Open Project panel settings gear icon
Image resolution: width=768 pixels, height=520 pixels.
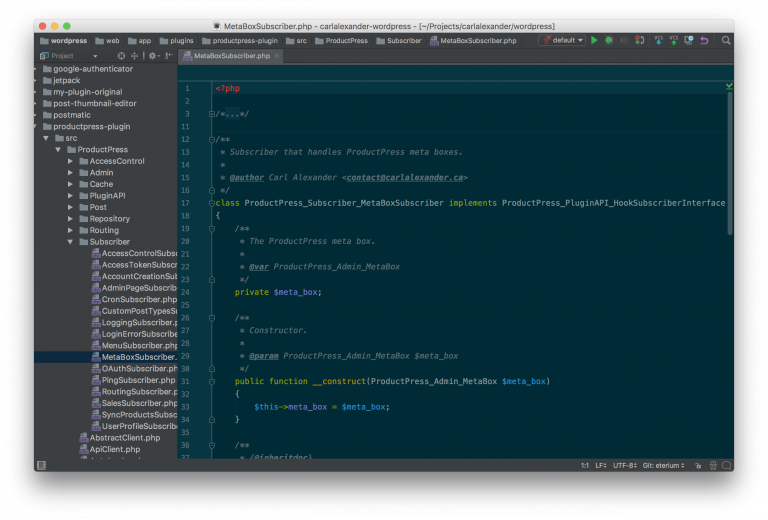coord(153,56)
